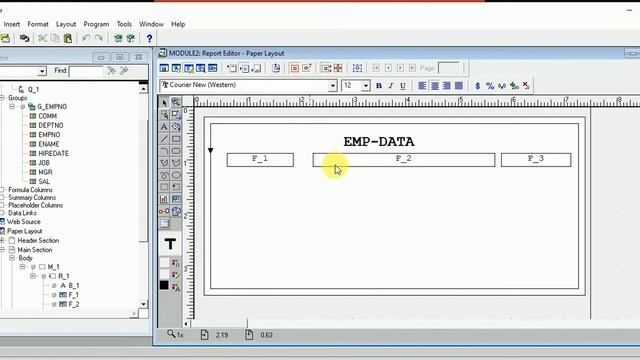Screen dimensions: 640x360
Task: Select the Arc drawing tool
Action: [x=164, y=151]
